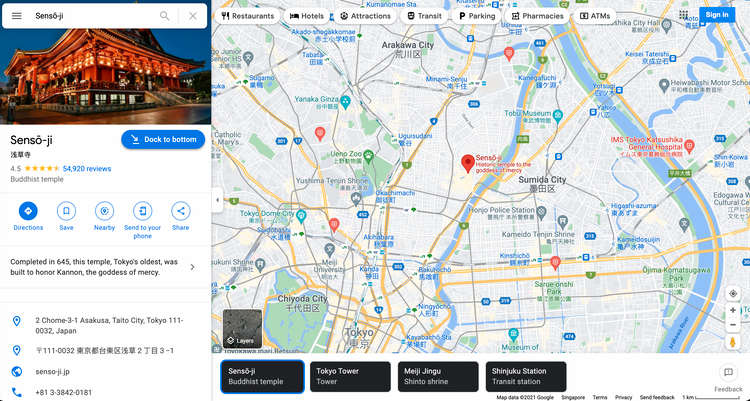
Task: Click the Share icon
Action: point(181,211)
